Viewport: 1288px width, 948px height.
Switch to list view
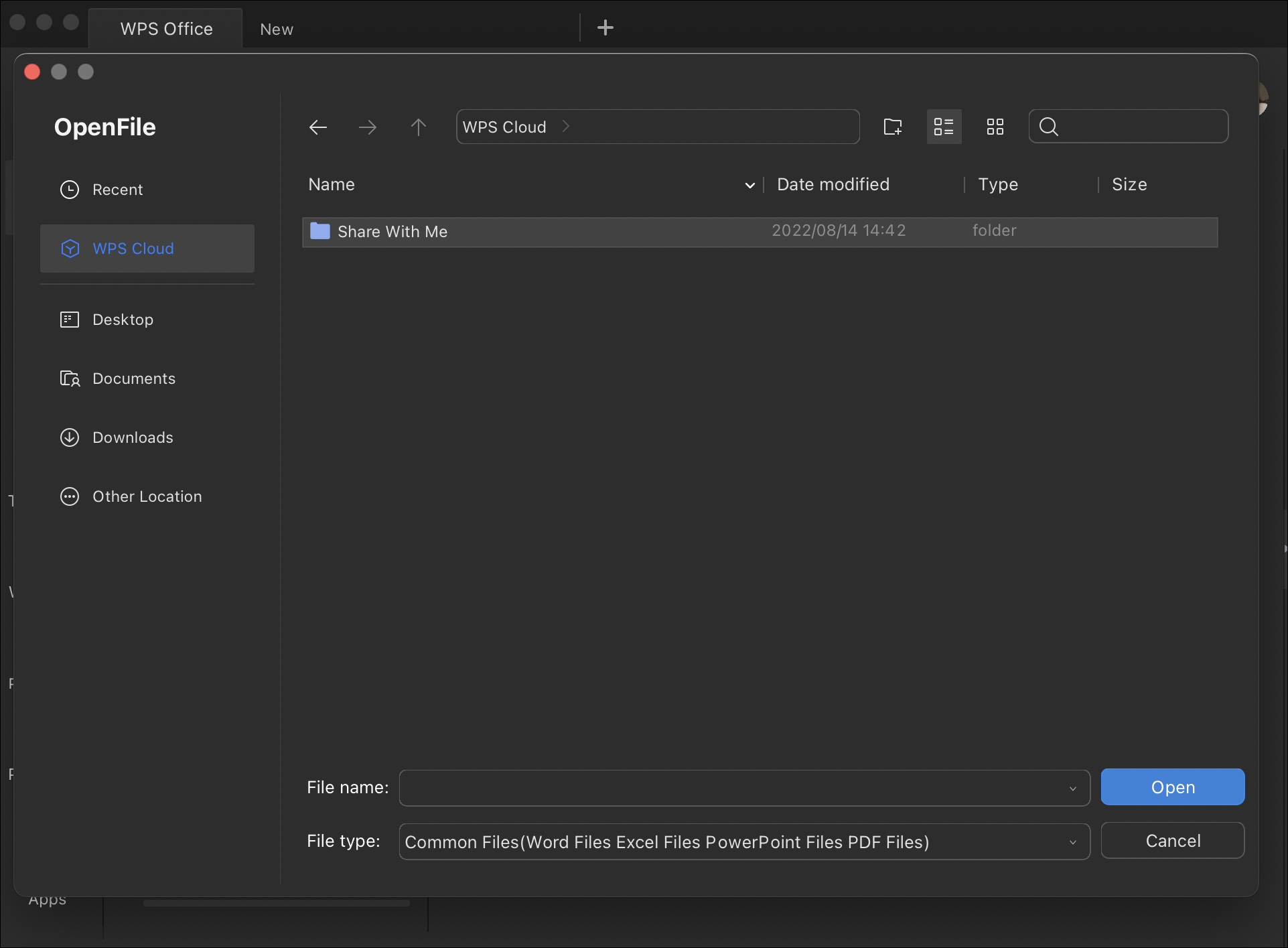[944, 127]
